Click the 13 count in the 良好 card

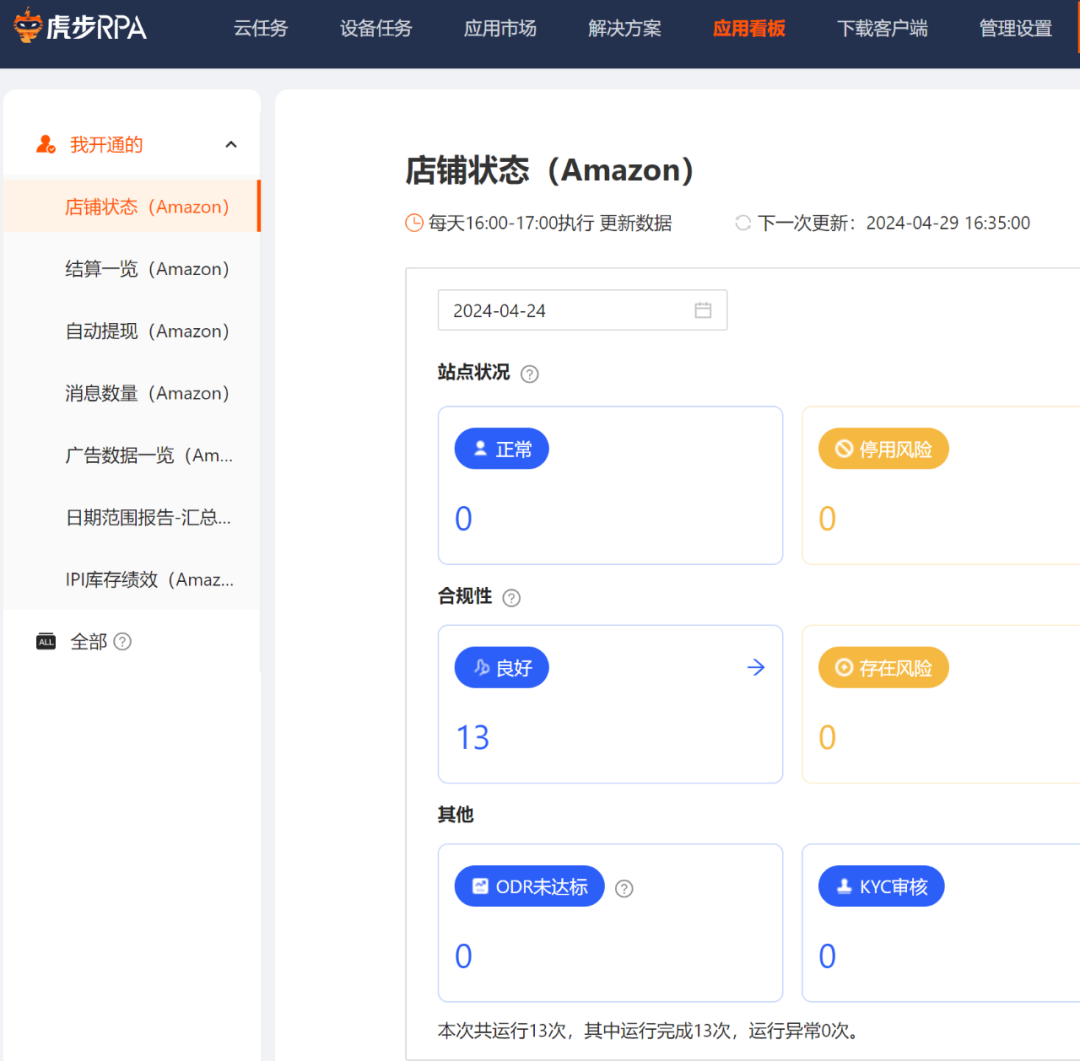click(x=472, y=737)
